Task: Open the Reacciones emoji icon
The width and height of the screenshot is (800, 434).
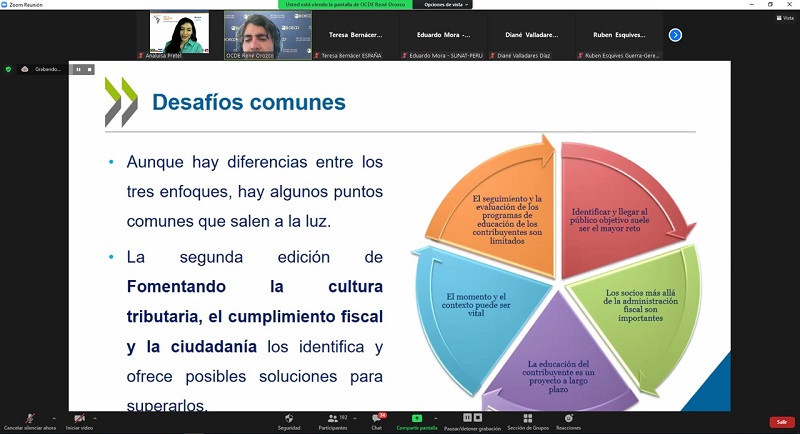Action: click(568, 418)
